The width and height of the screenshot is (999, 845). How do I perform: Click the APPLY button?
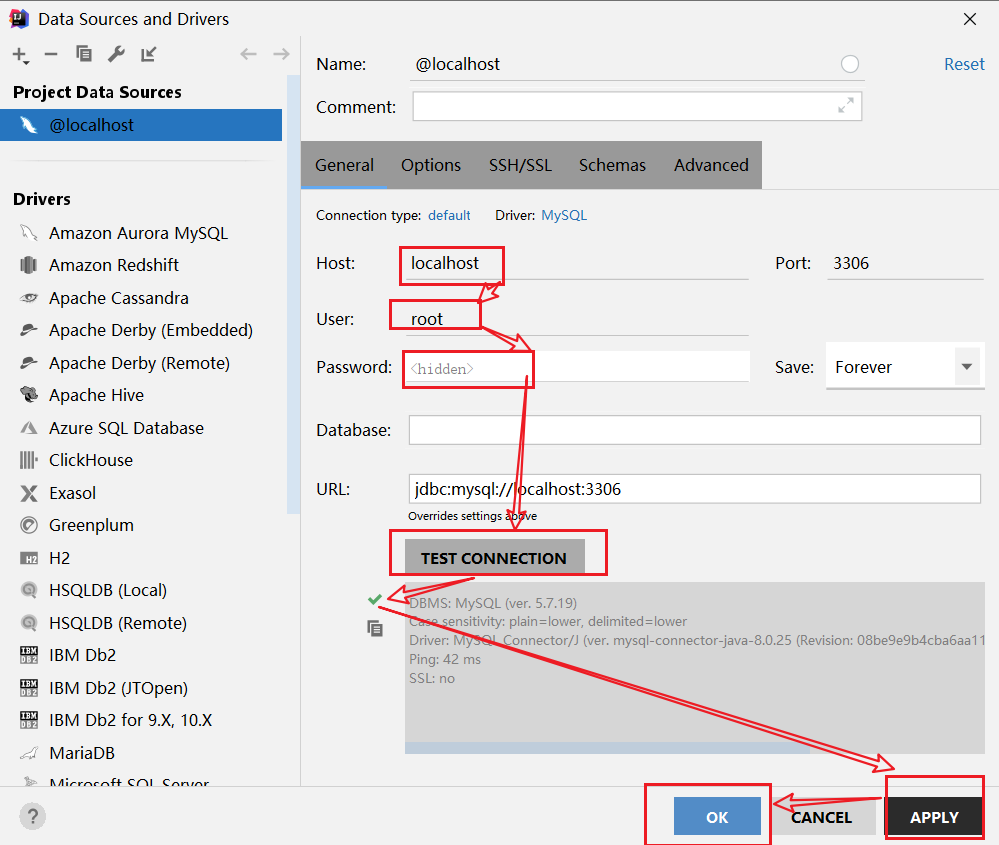934,816
